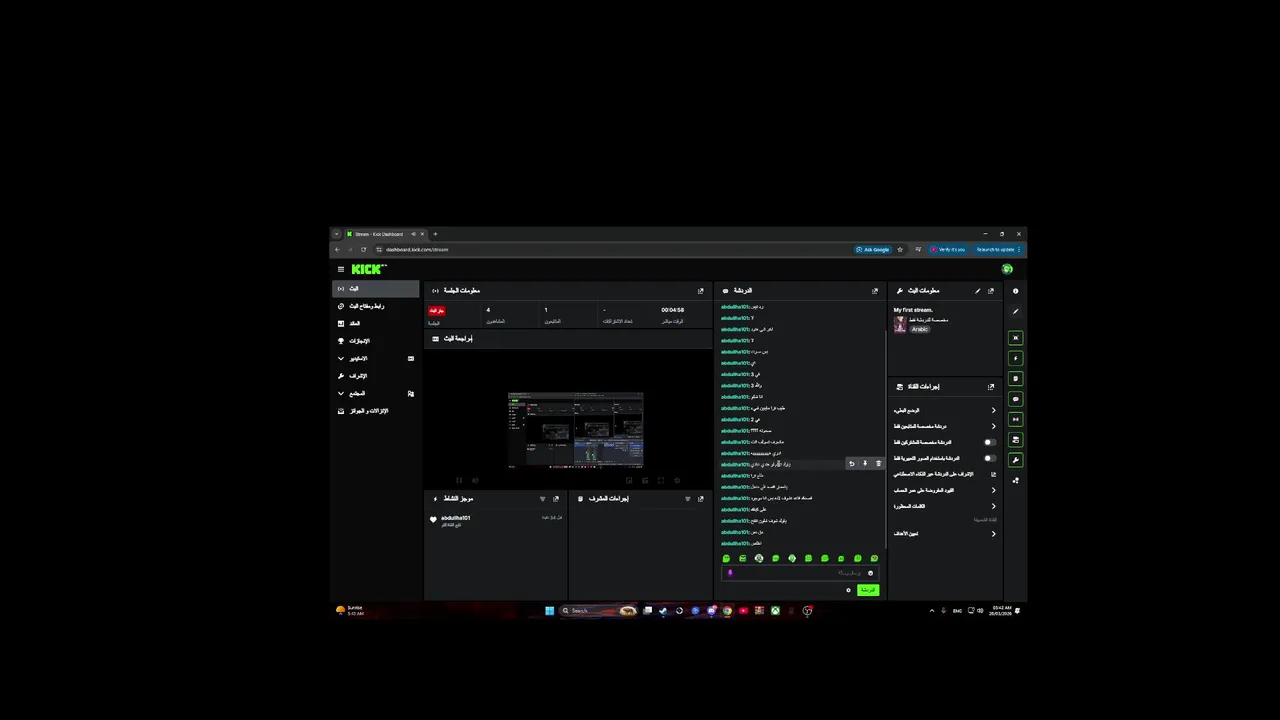This screenshot has width=1280, height=720.
Task: Edit stream info using pencil icon
Action: point(977,291)
